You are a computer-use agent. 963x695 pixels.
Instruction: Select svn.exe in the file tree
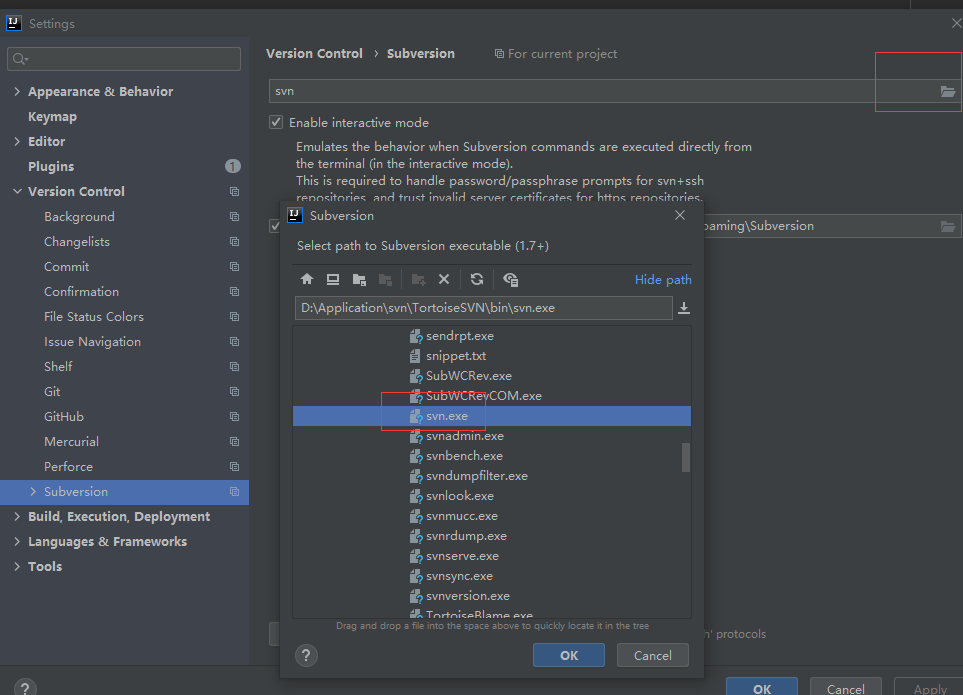click(x=491, y=416)
